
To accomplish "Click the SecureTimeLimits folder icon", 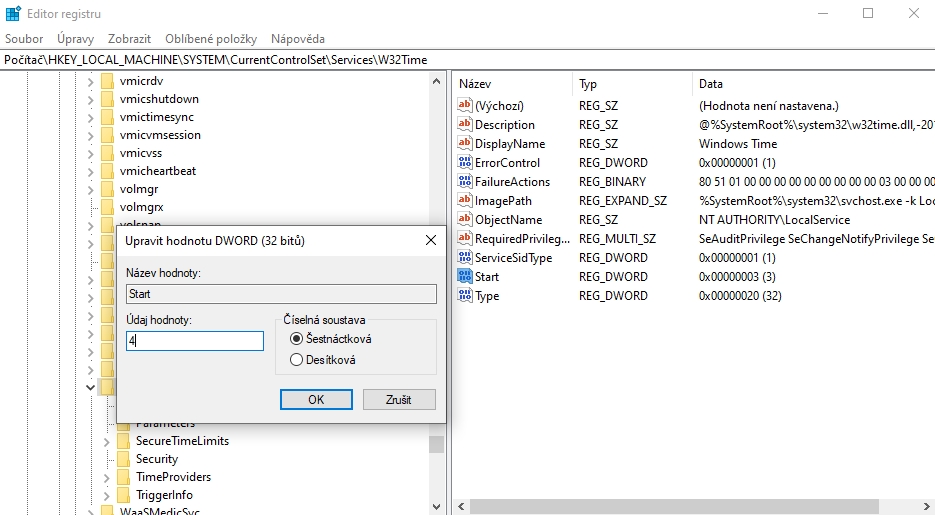I will (123, 441).
